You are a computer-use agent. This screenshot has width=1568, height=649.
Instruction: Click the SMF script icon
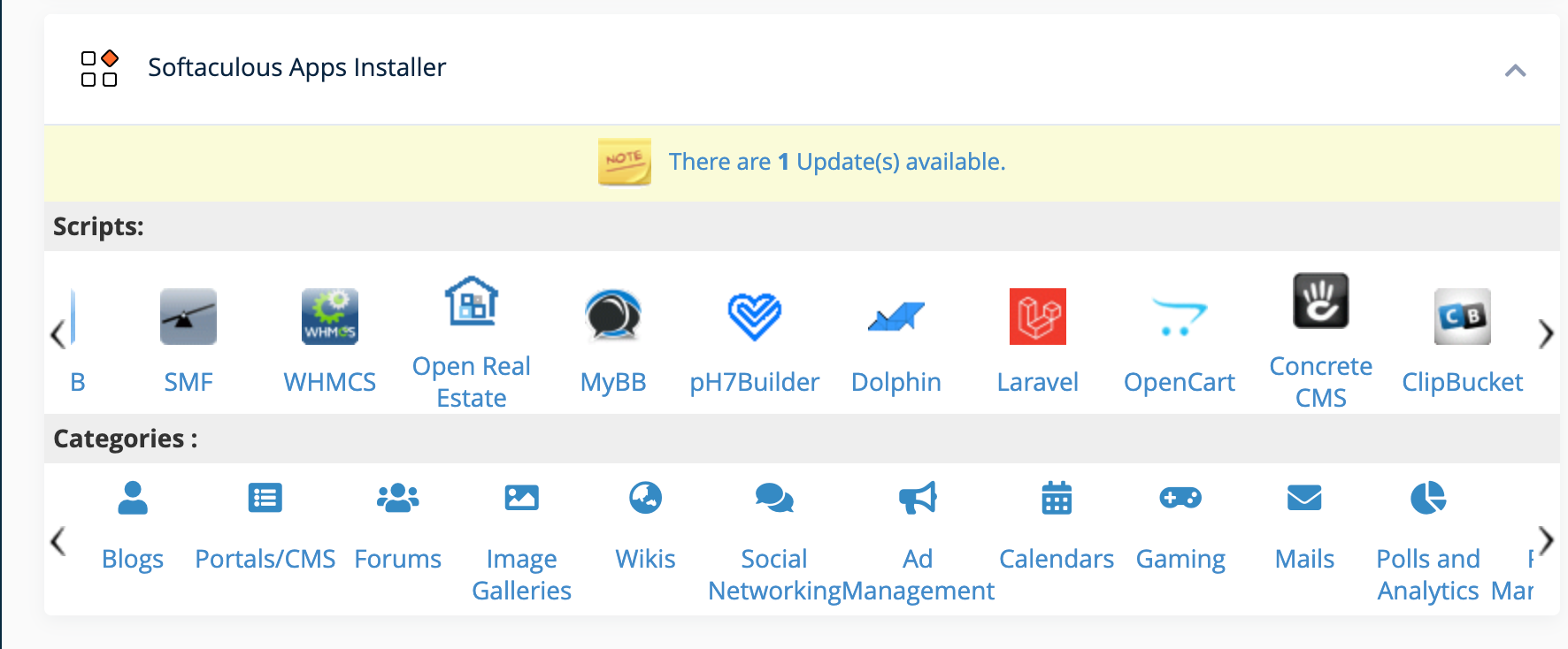tap(188, 317)
